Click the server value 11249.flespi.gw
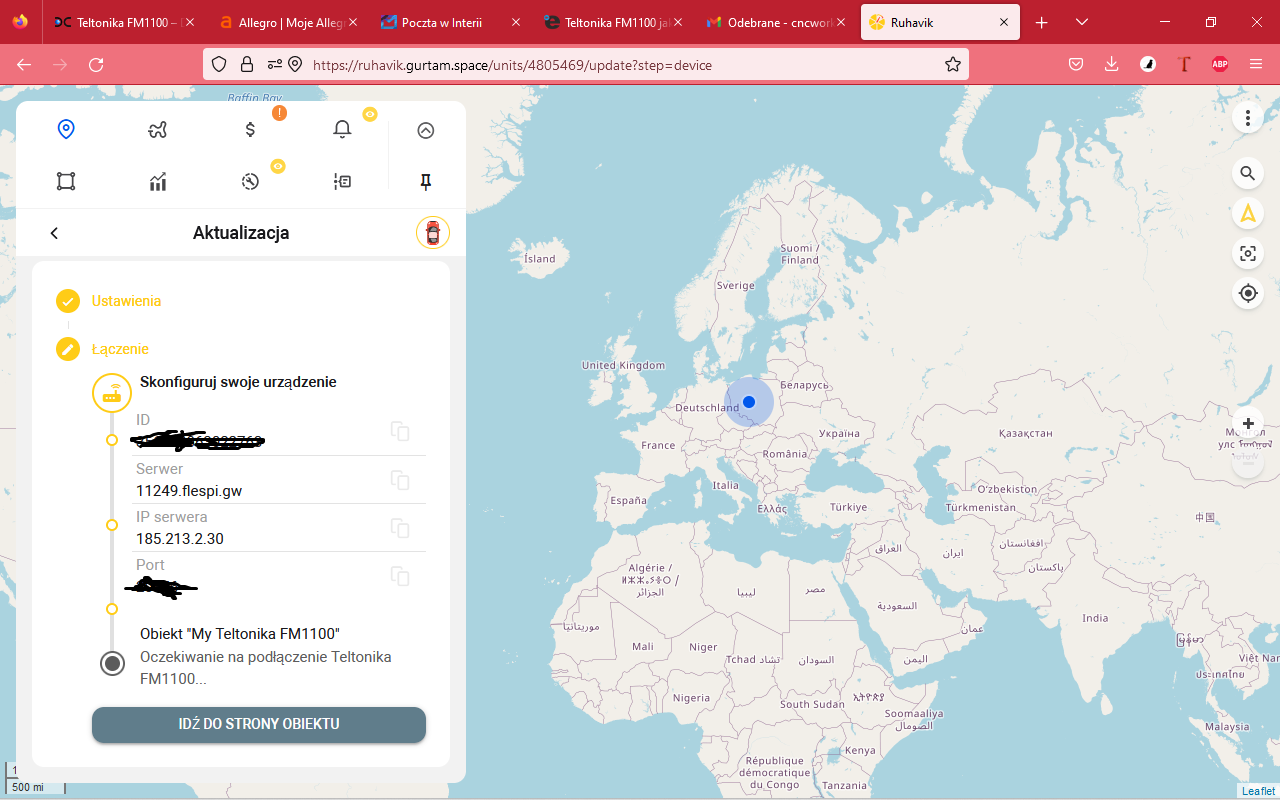Screen dimensions: 1280x800 click(x=189, y=491)
